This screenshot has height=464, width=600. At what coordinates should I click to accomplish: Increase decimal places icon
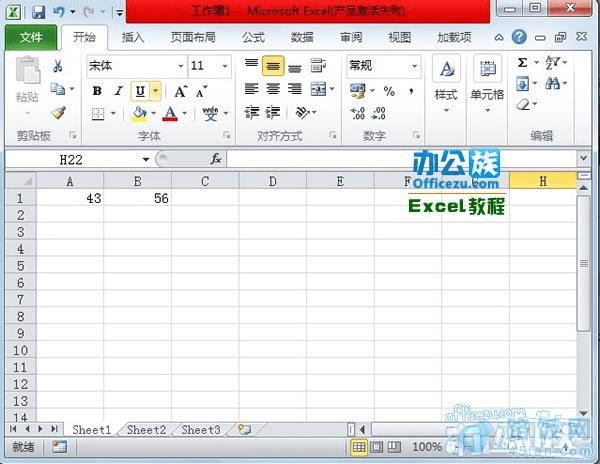358,113
